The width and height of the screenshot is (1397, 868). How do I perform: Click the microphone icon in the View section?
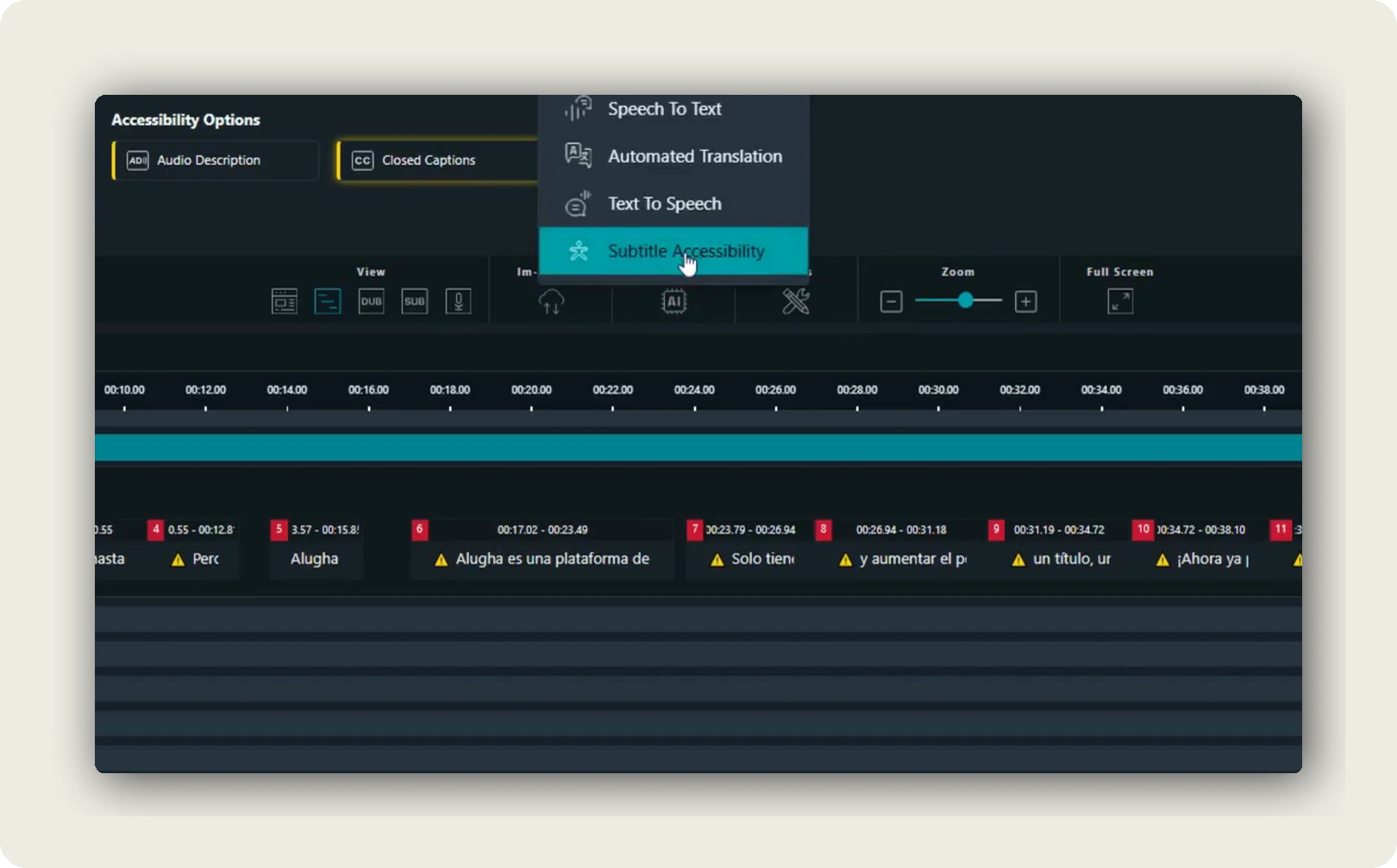(x=458, y=301)
